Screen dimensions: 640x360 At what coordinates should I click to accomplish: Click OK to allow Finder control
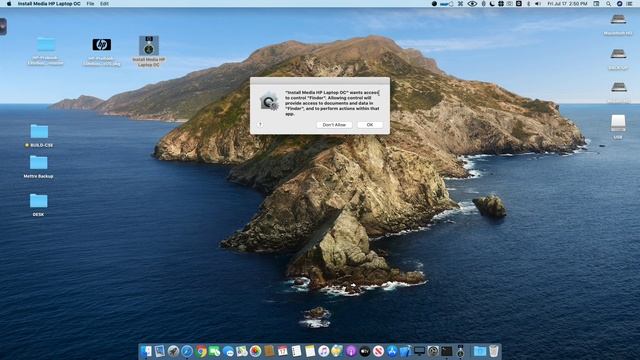(370, 125)
